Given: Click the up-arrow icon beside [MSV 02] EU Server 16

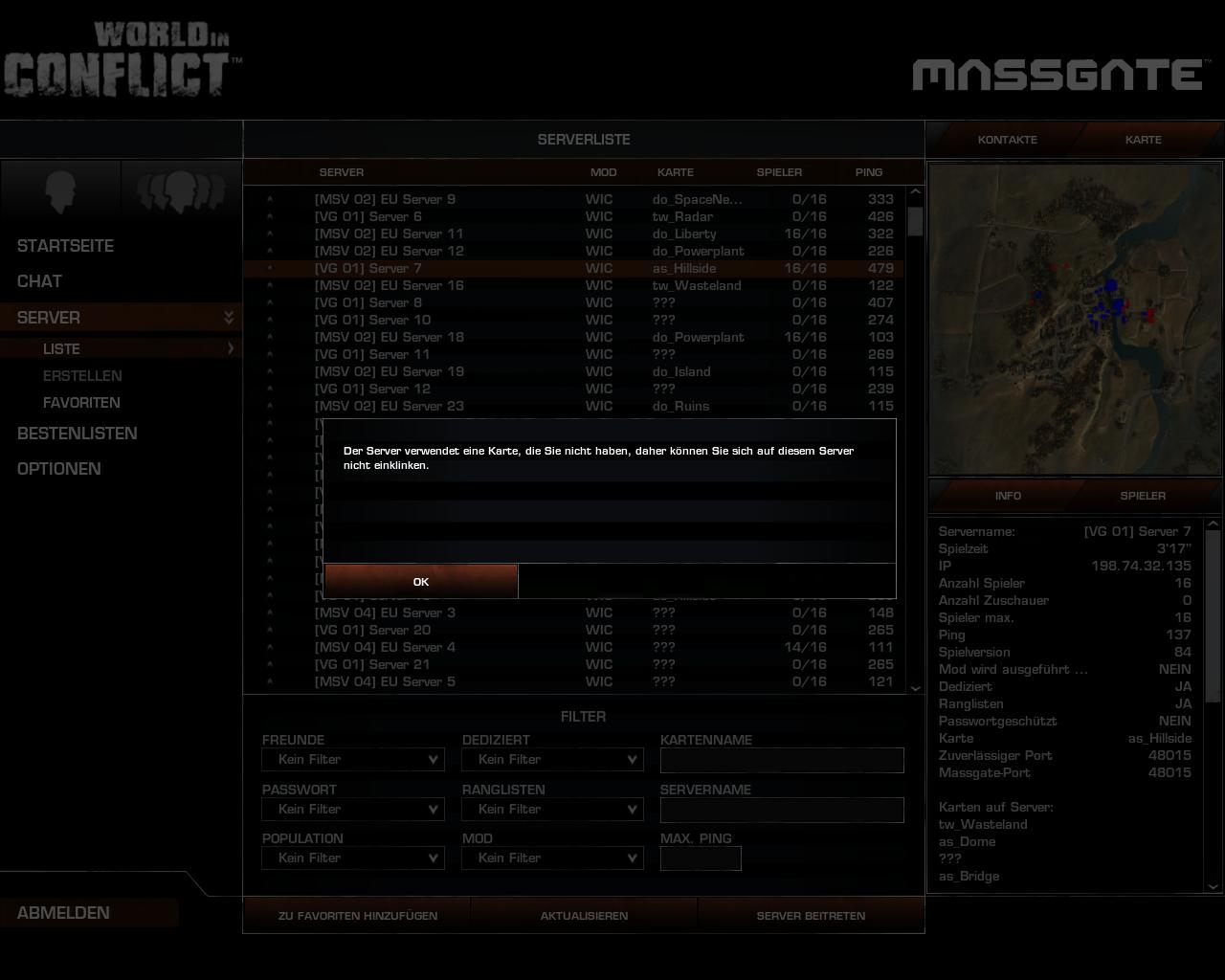Looking at the screenshot, I should [270, 285].
